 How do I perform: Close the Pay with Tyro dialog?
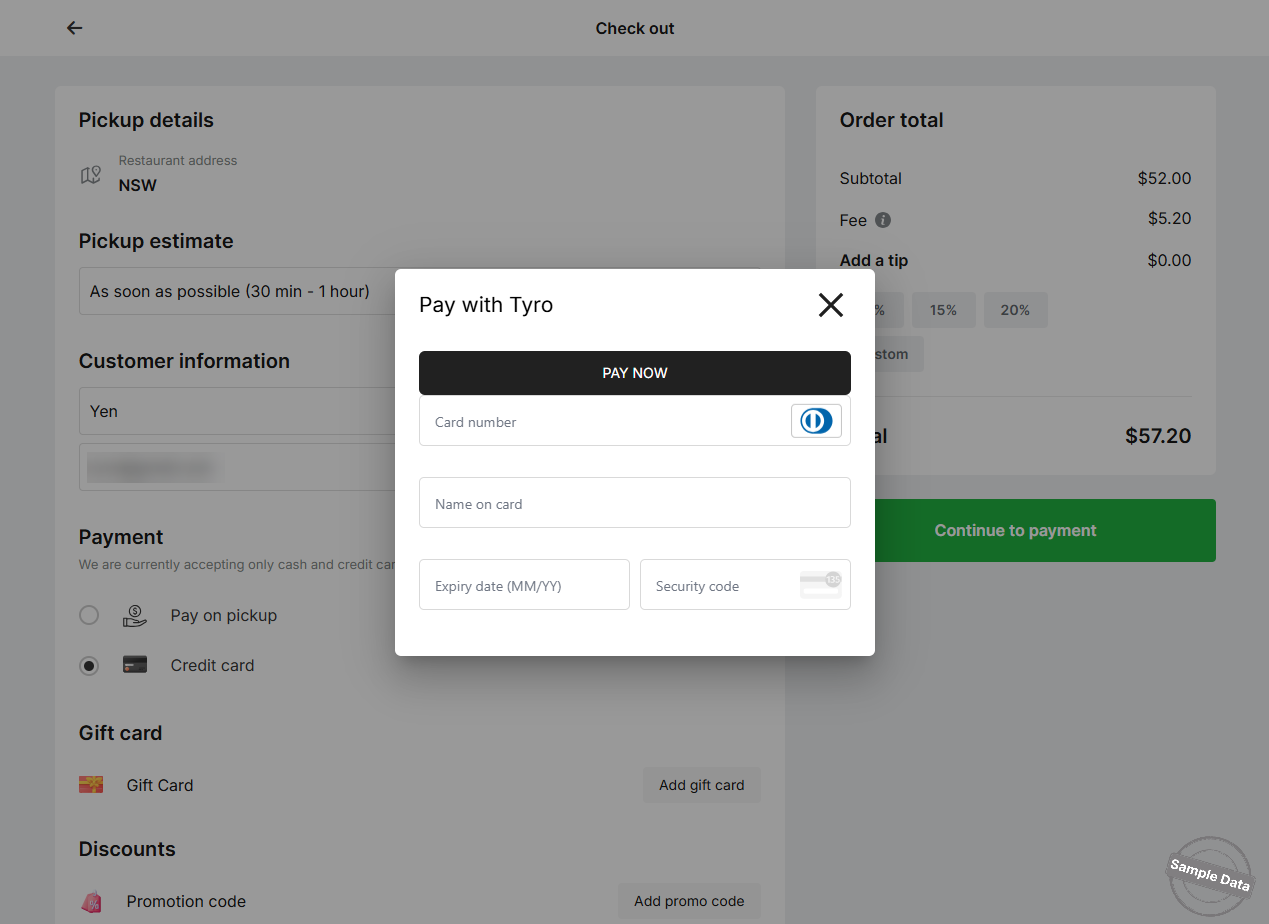[x=831, y=305]
